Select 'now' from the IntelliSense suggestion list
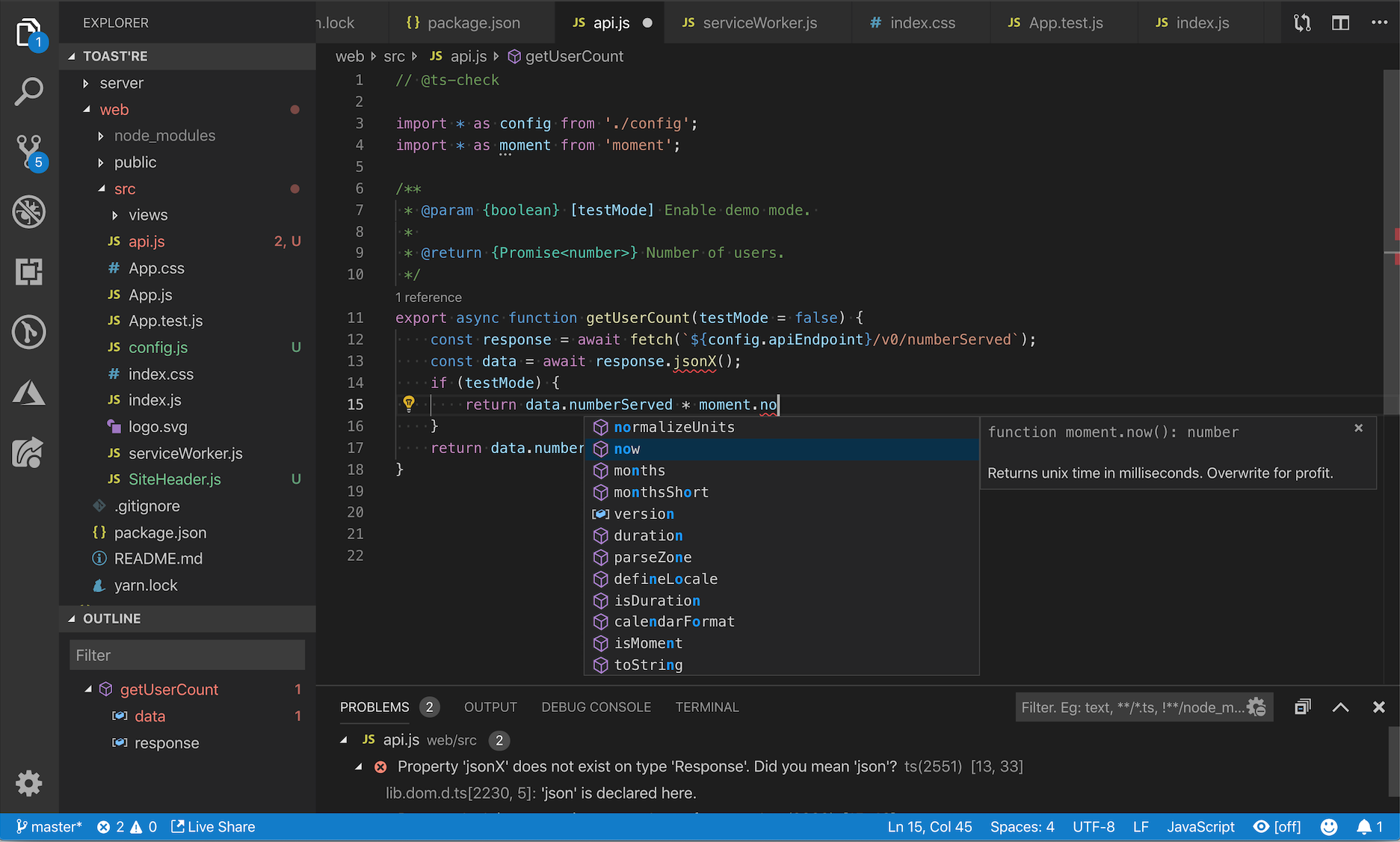Viewport: 1400px width, 842px height. pyautogui.click(x=626, y=449)
